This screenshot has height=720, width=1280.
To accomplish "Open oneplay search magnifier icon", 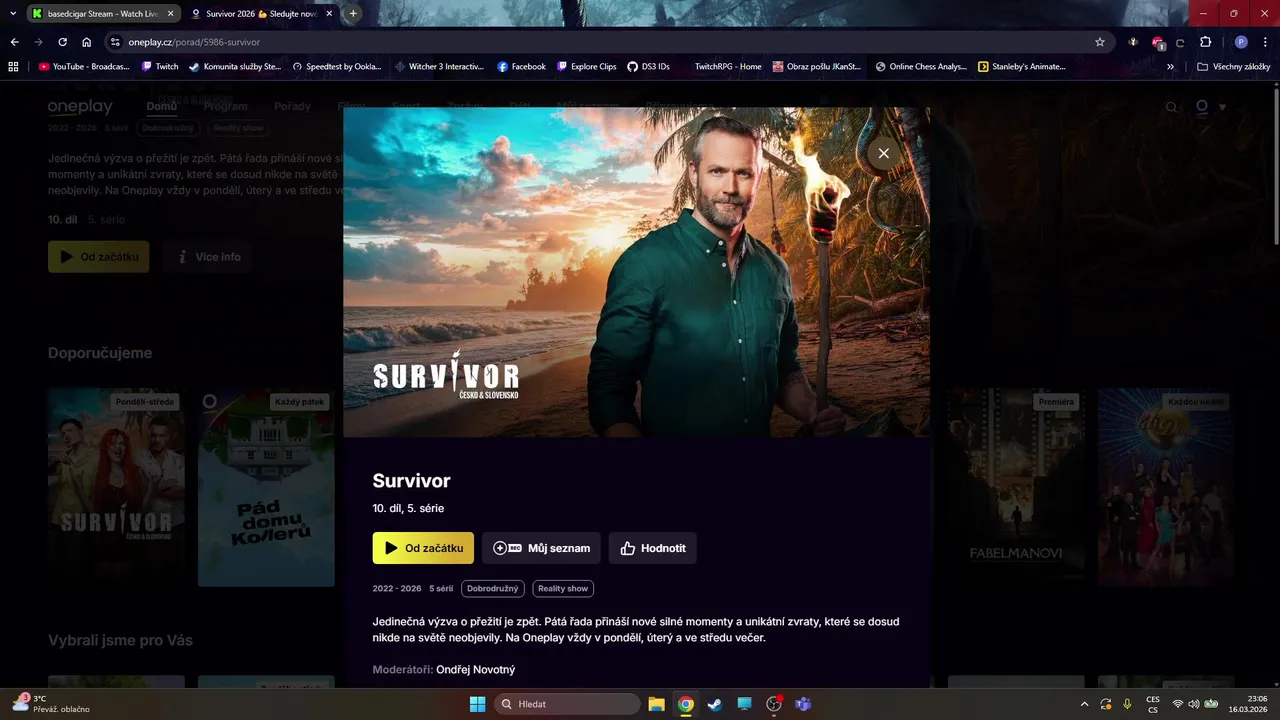I will tap(1172, 107).
